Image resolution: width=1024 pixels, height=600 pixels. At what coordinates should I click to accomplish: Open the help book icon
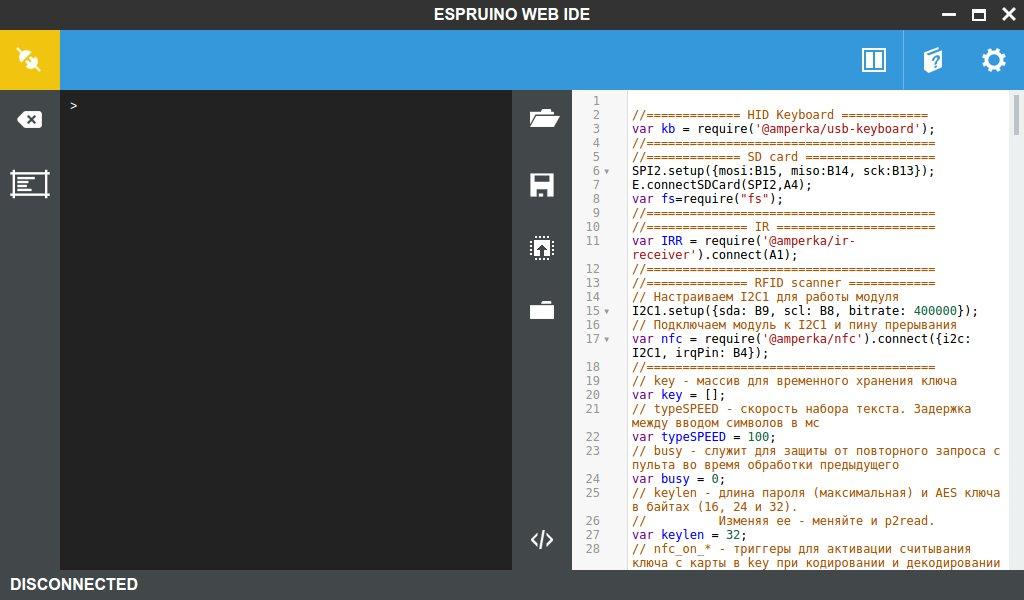coord(932,60)
